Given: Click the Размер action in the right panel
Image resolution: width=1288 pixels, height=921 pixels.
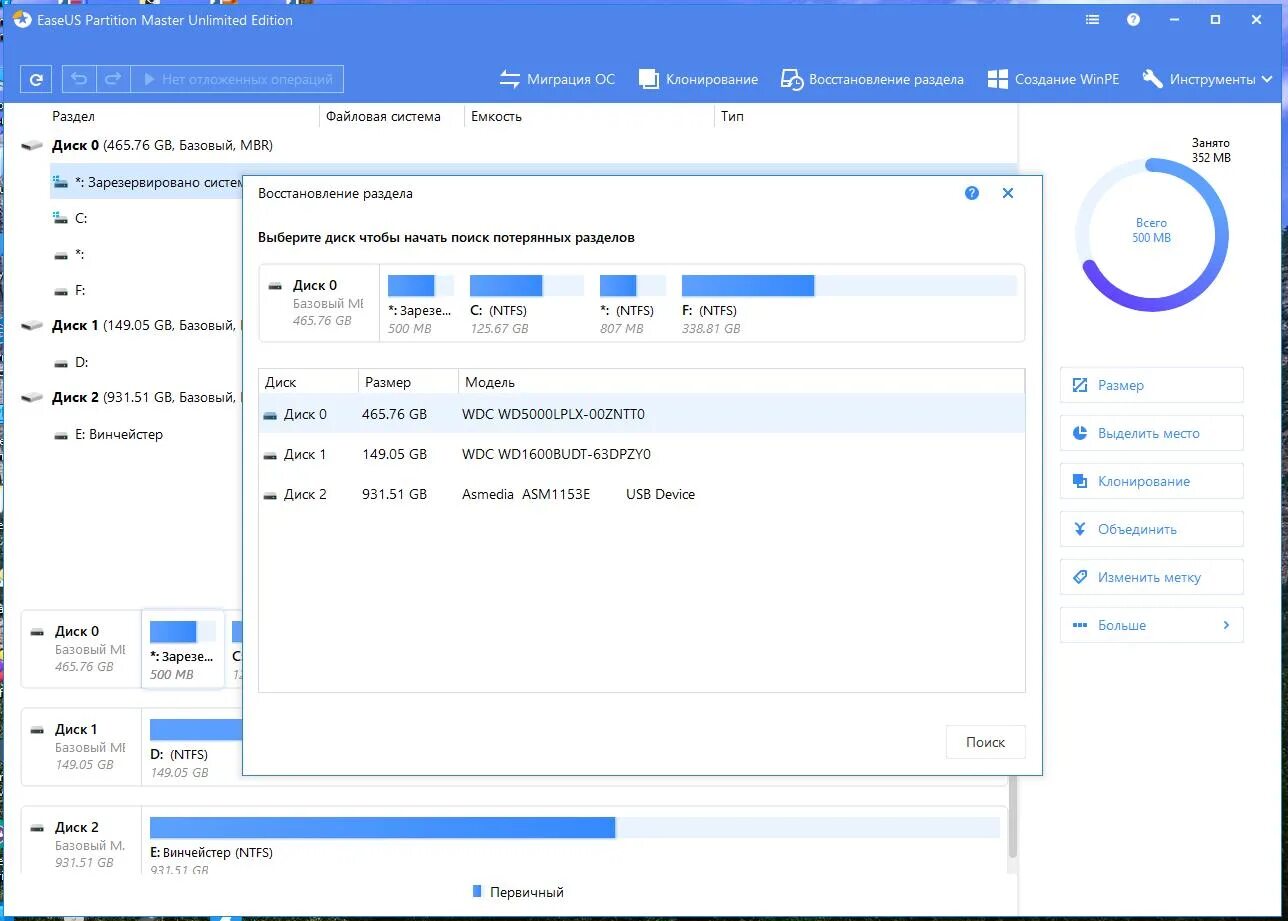Looking at the screenshot, I should point(1151,385).
